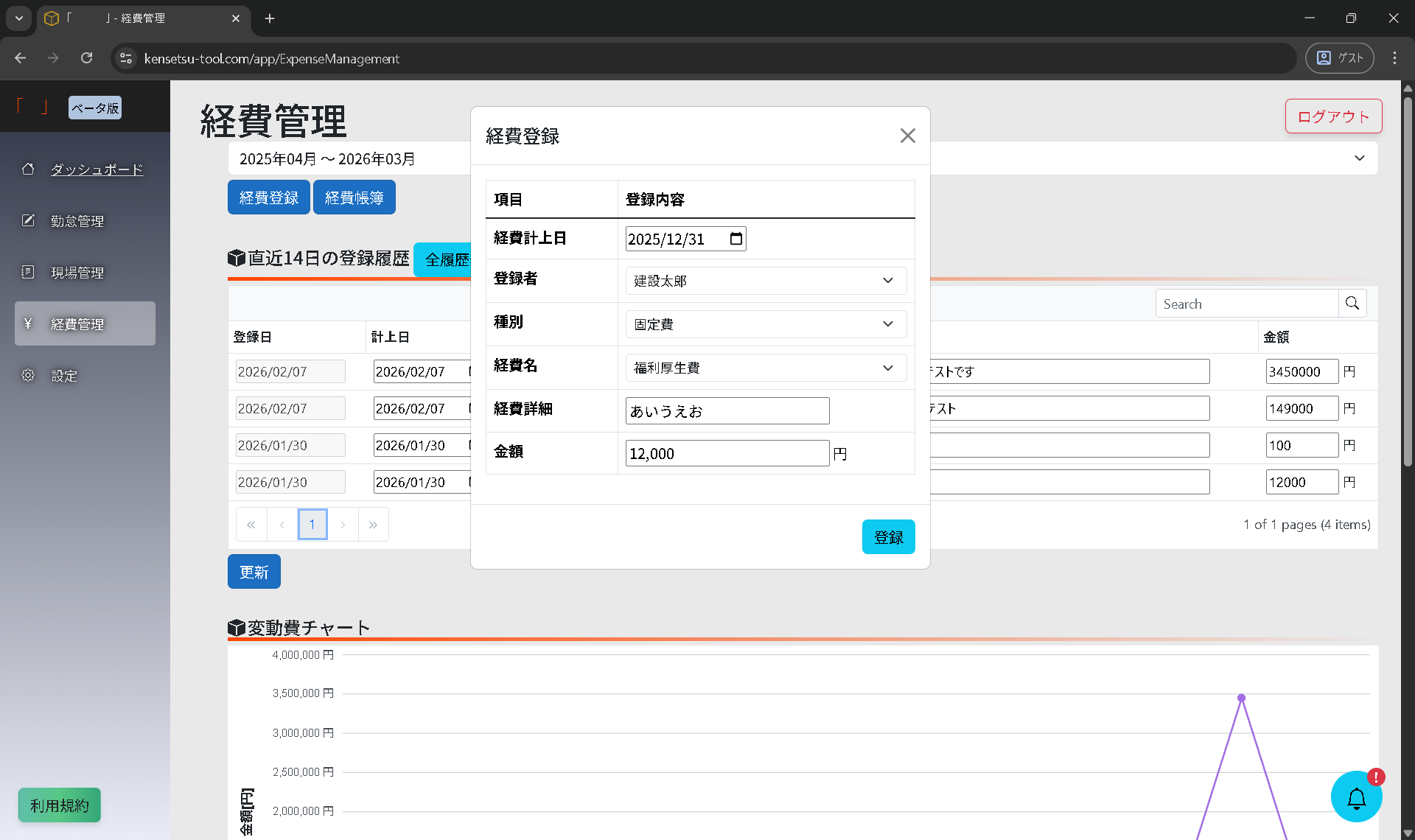Expand the 登録者 dropdown showing 建設太郎
The image size is (1415, 840).
coord(887,281)
